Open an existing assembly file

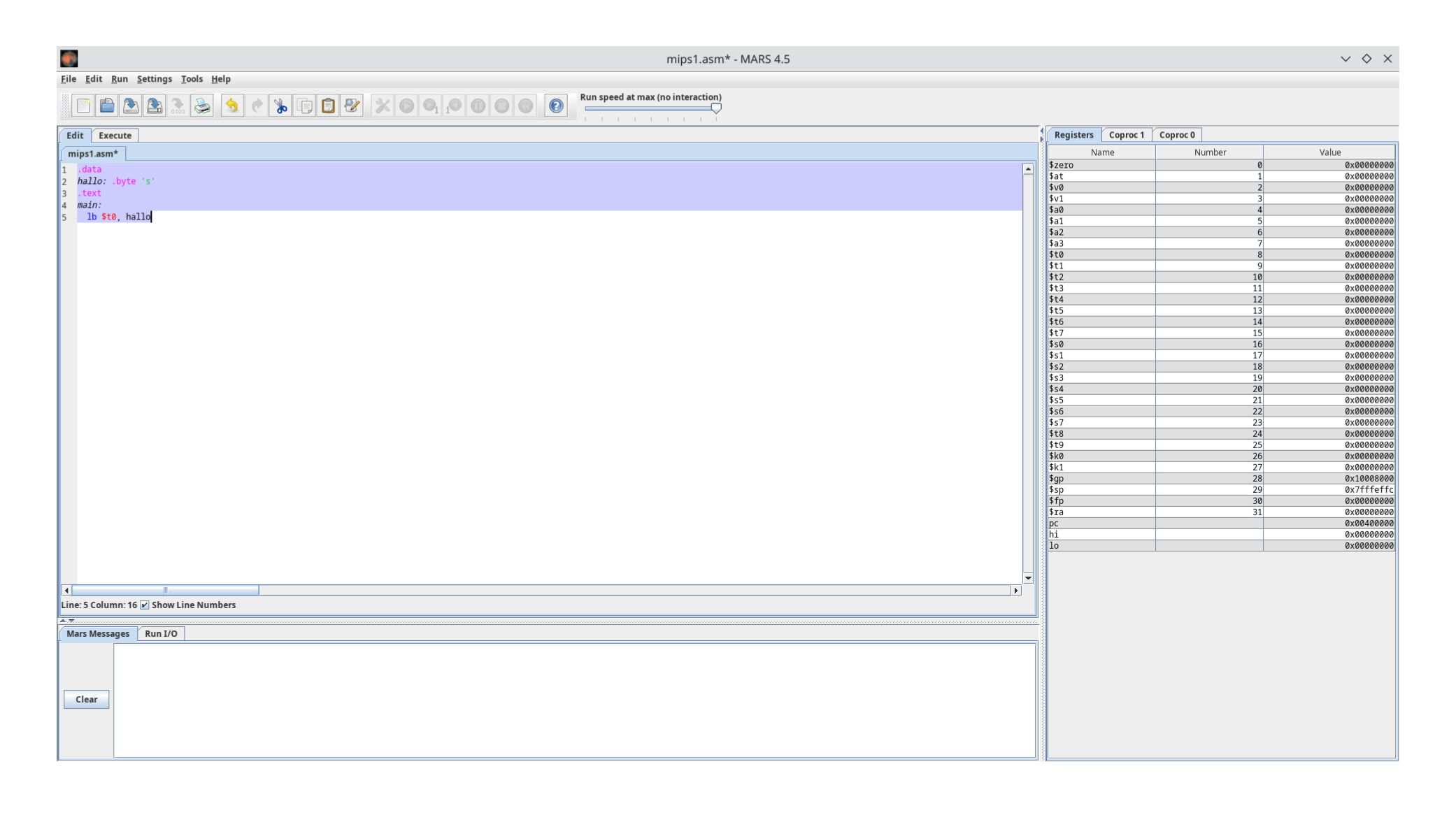(x=106, y=106)
